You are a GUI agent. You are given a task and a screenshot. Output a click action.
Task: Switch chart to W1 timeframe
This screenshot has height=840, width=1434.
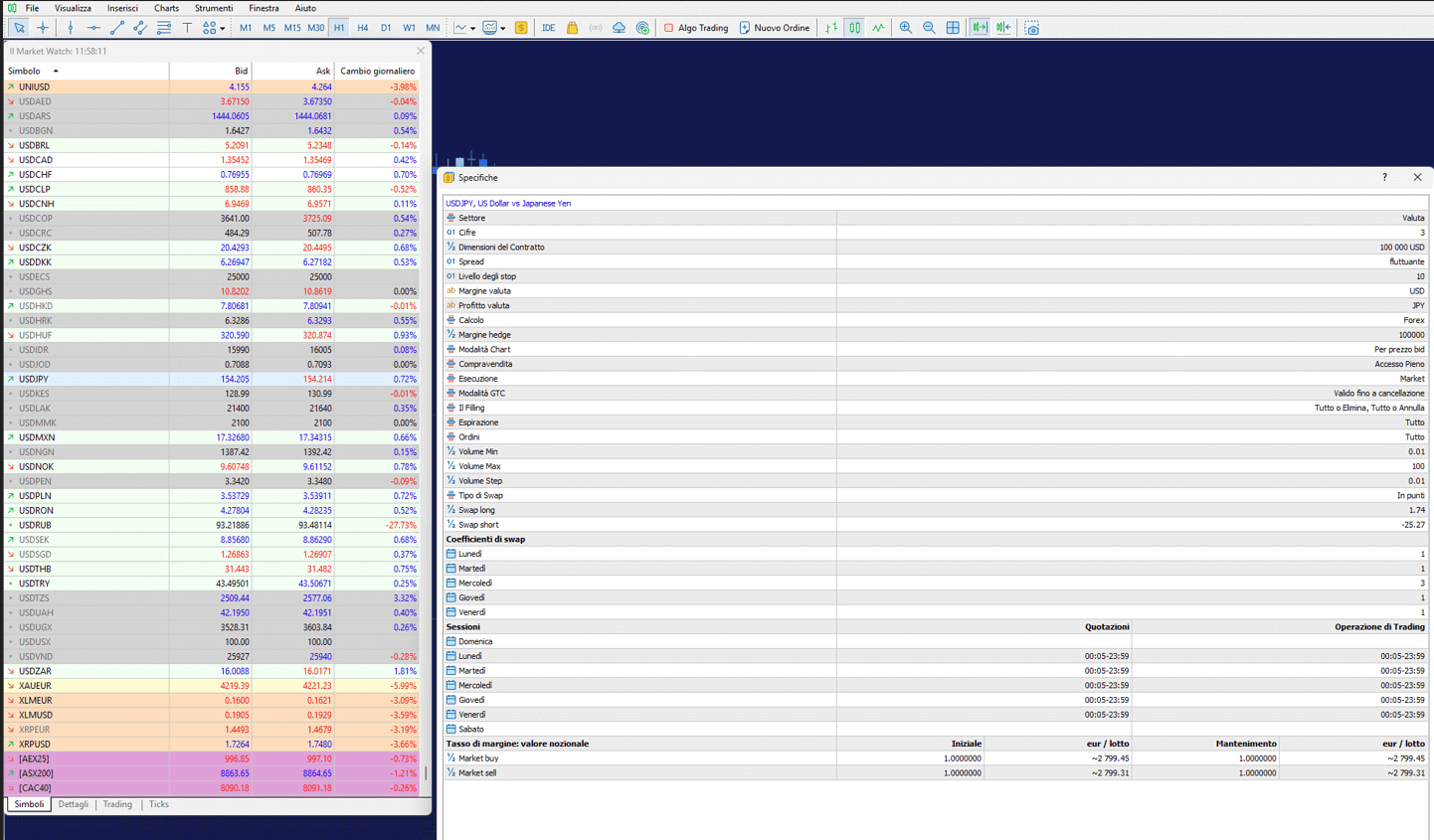pyautogui.click(x=409, y=28)
